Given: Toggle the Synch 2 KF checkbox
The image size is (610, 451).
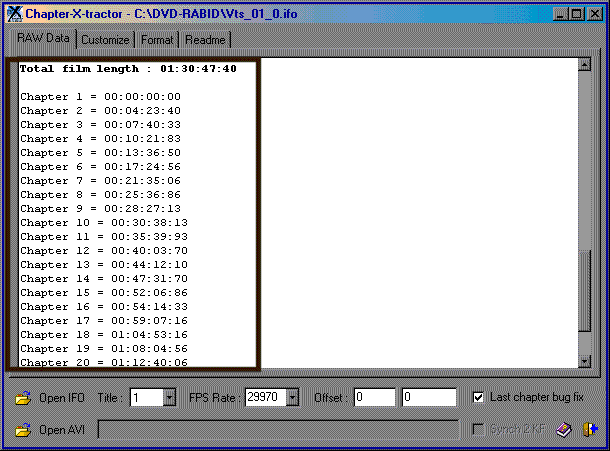Looking at the screenshot, I should [x=478, y=430].
